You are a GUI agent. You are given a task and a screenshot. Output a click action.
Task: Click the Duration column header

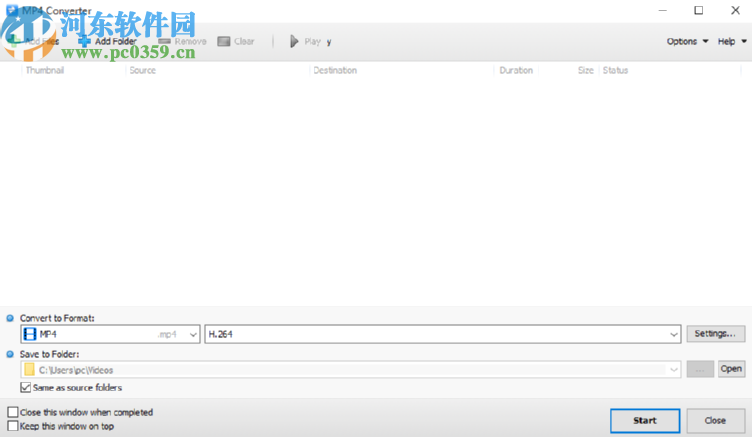[x=516, y=70]
